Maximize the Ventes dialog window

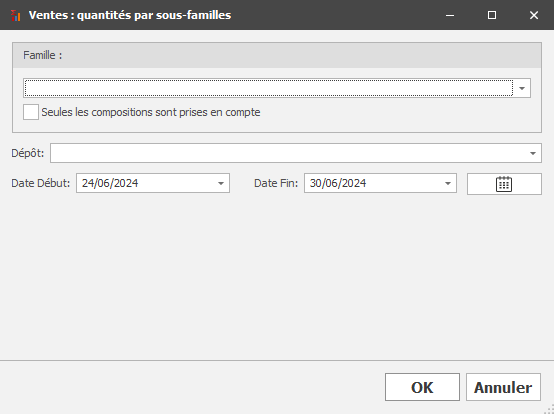click(x=491, y=15)
